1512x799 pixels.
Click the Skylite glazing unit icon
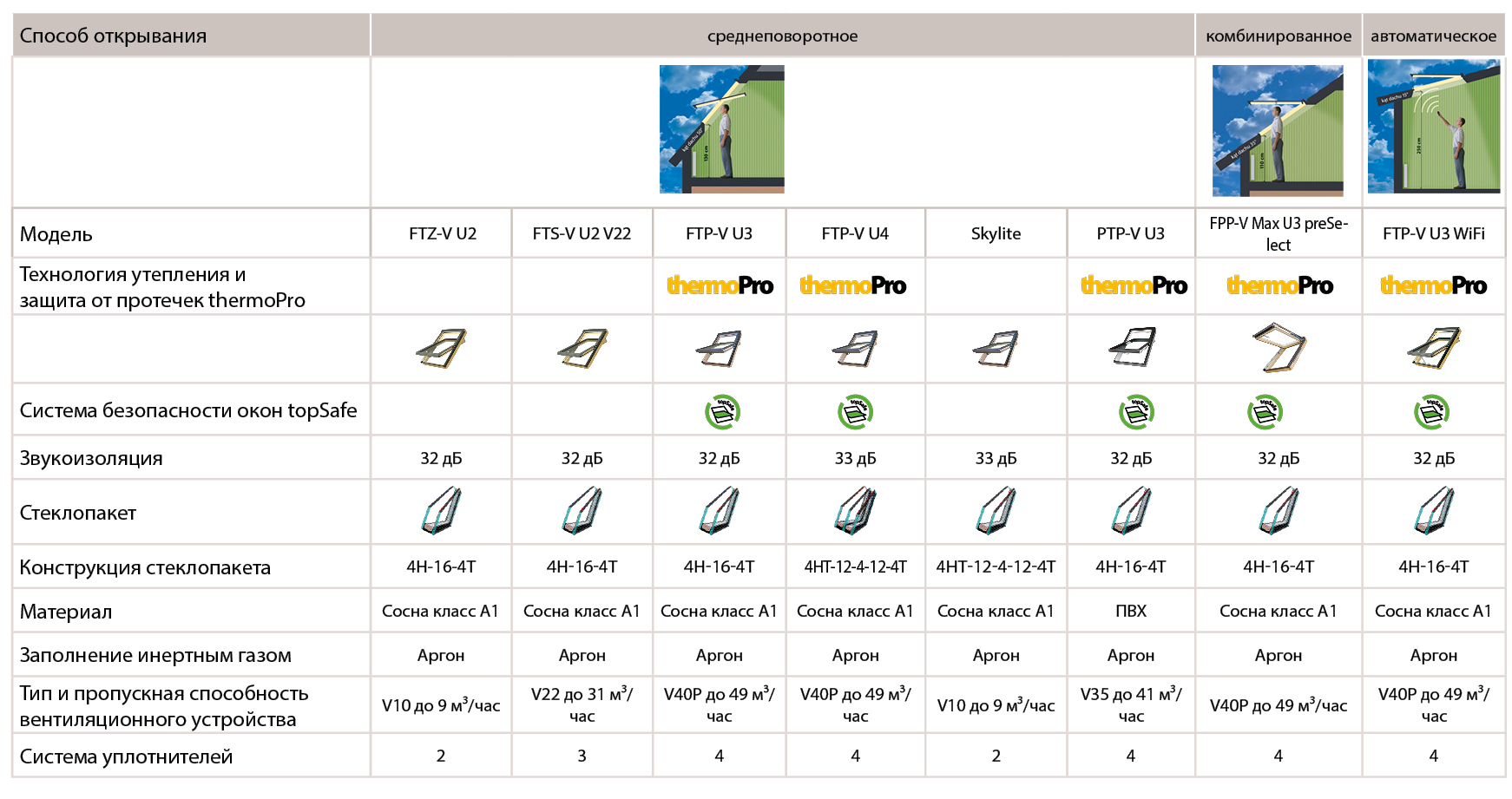[x=996, y=511]
